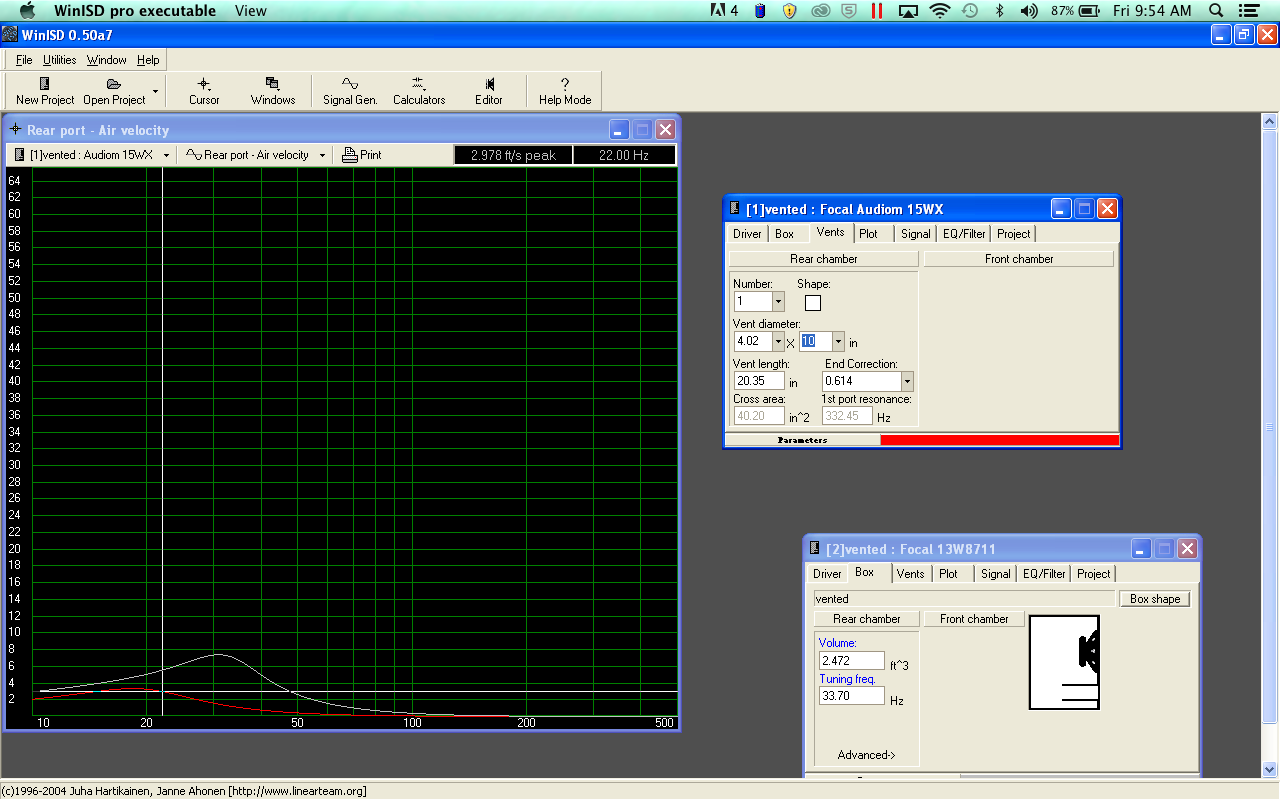The width and height of the screenshot is (1280, 800).
Task: Select Plot tab in Focal Audiom 15WX window
Action: pyautogui.click(x=869, y=233)
